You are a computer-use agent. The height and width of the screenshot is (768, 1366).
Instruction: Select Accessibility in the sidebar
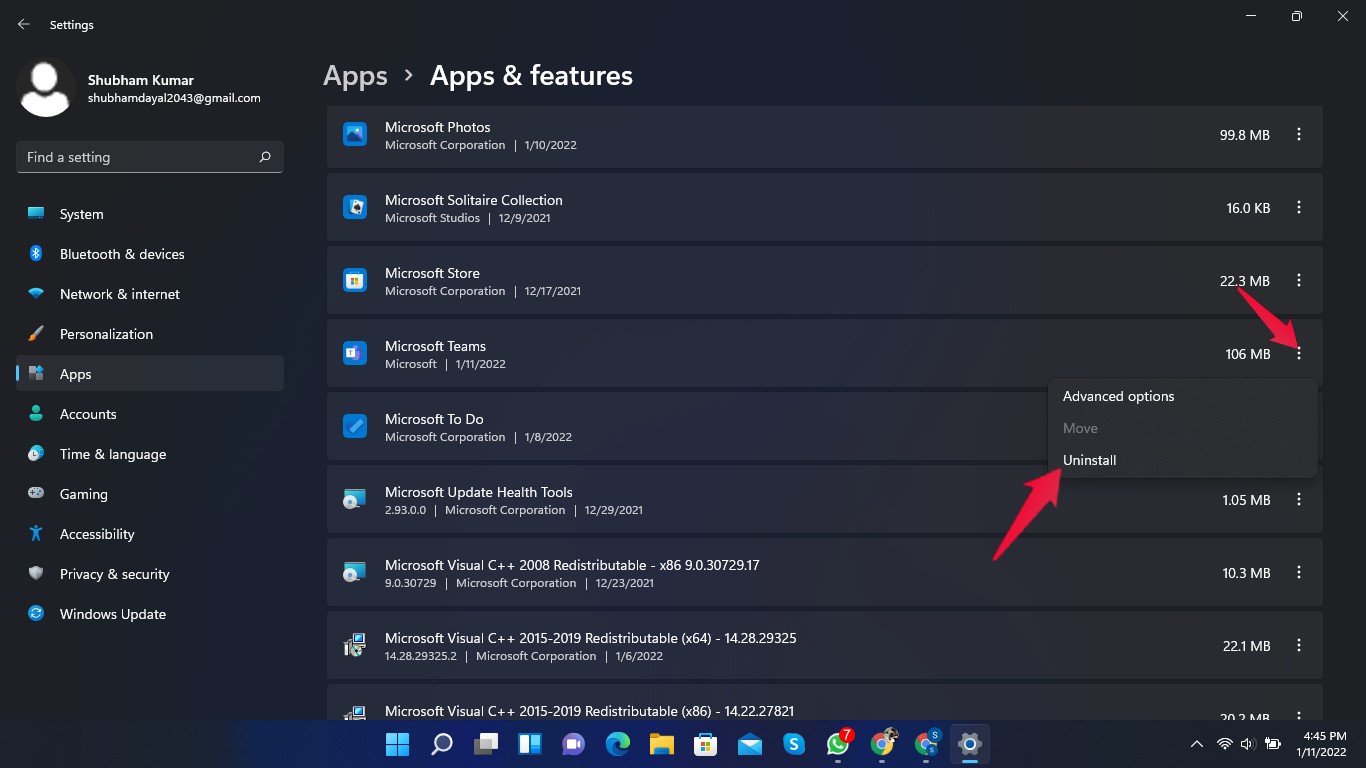[x=97, y=534]
